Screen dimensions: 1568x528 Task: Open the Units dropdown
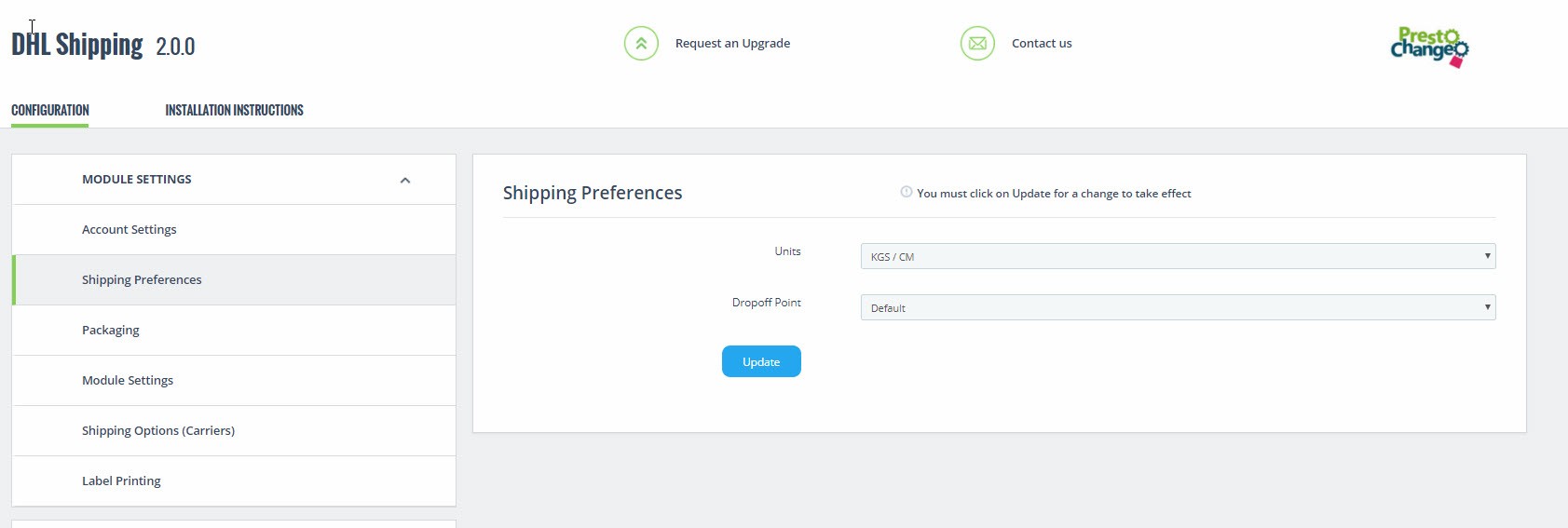click(x=1178, y=256)
